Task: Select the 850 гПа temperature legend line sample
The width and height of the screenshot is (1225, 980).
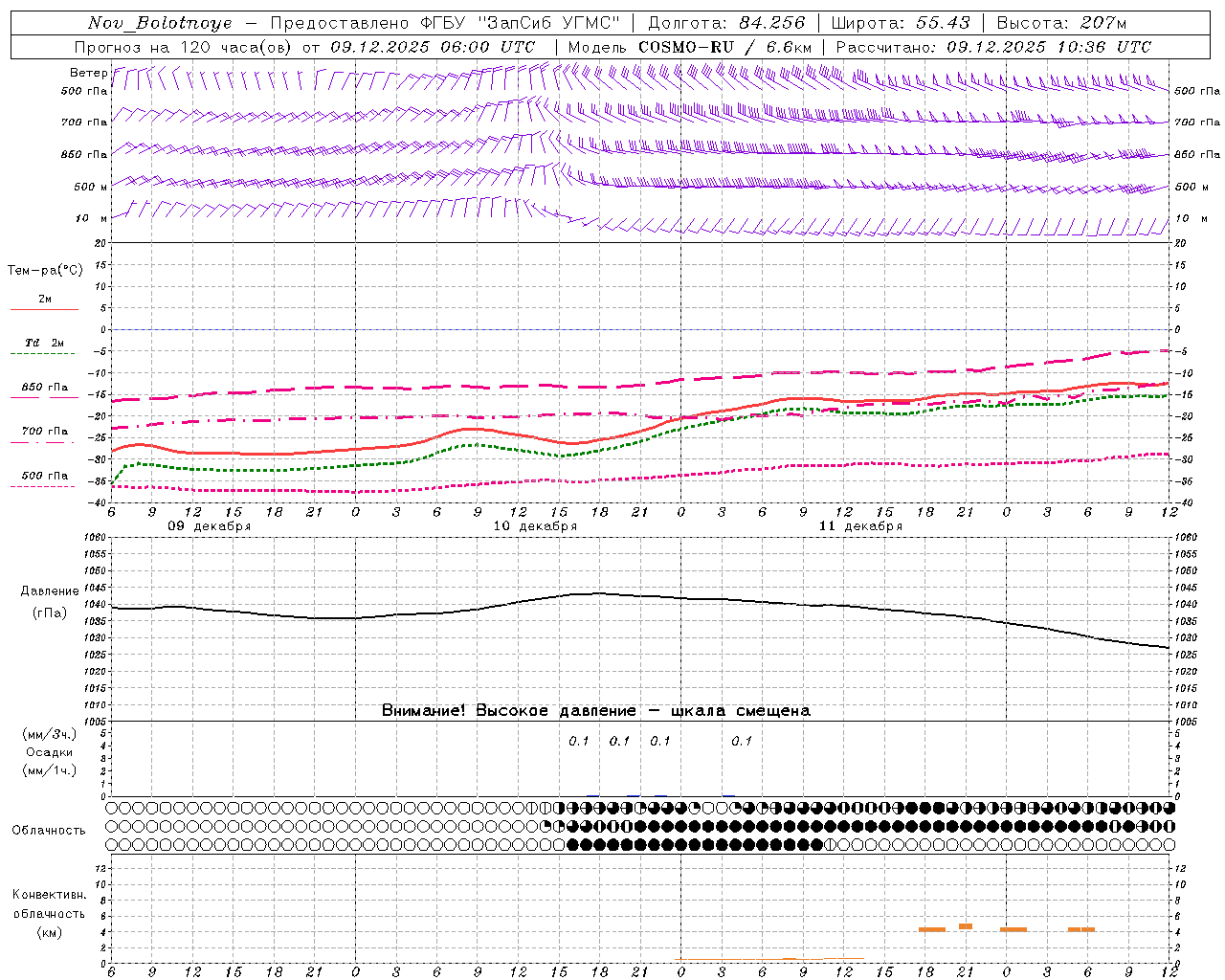Action: click(x=43, y=397)
